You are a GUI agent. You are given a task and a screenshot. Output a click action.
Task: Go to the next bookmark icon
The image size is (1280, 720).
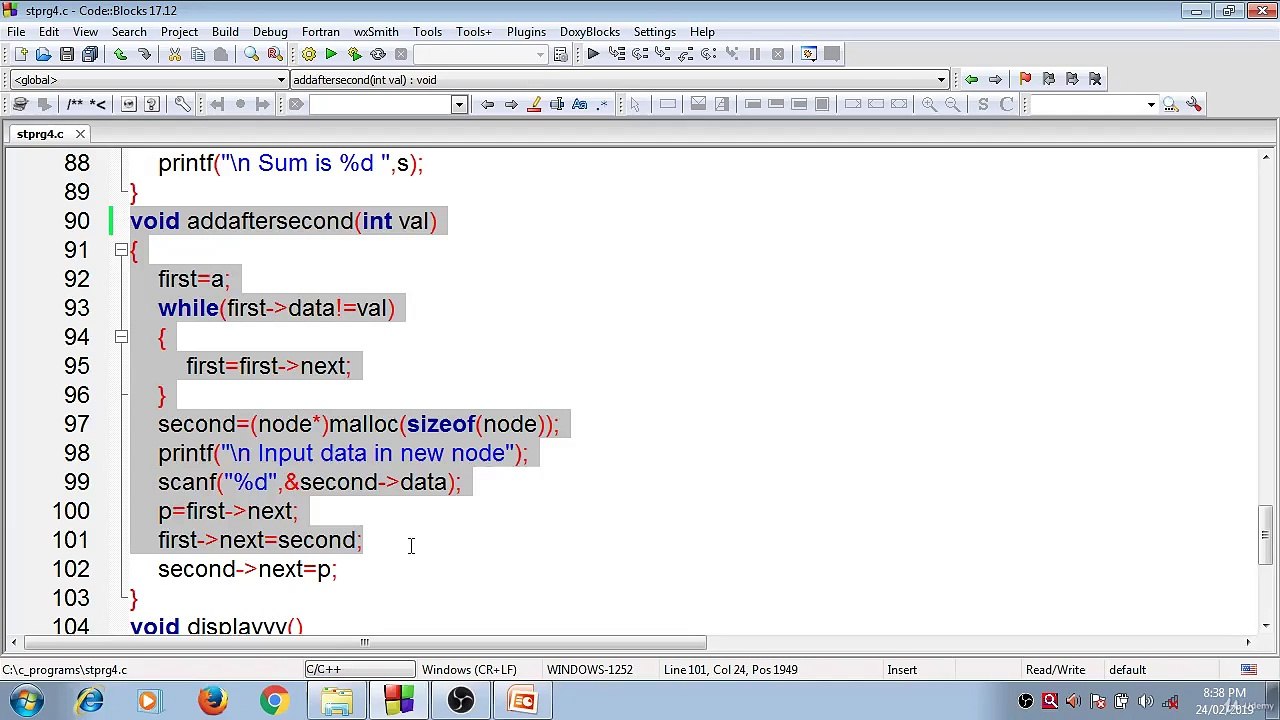pyautogui.click(x=1072, y=79)
